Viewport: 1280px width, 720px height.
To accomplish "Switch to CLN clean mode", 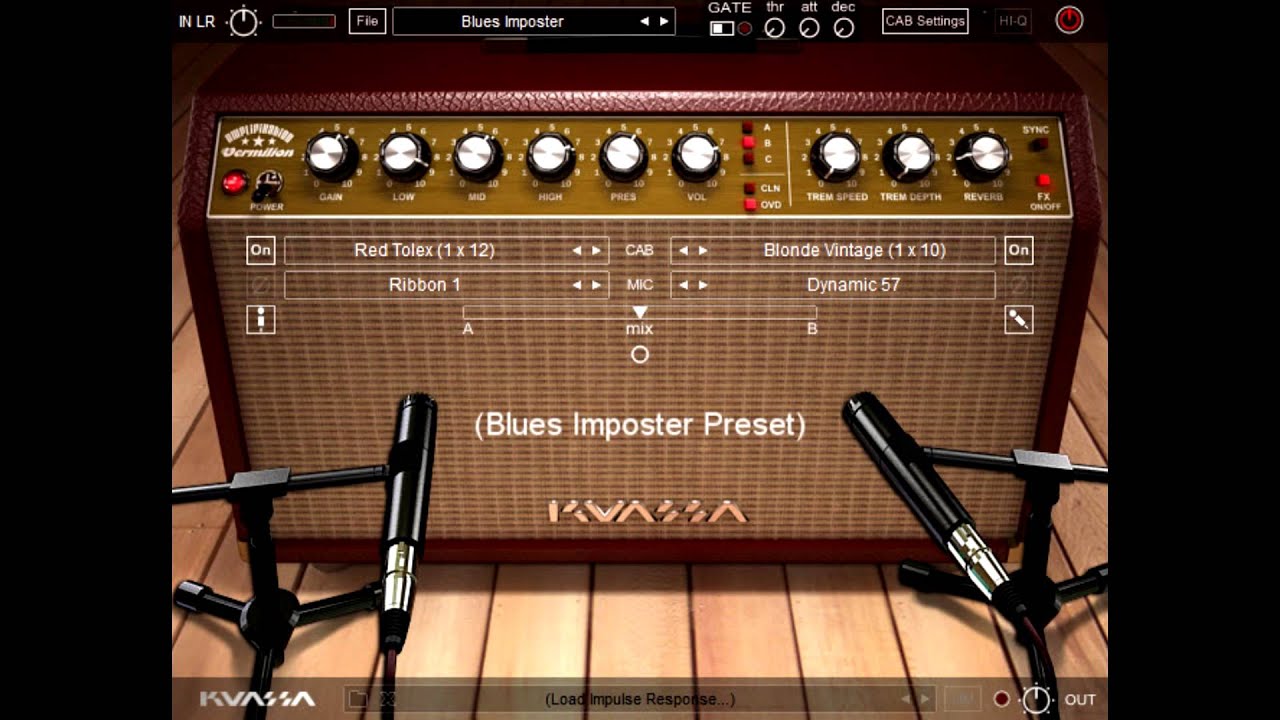I will pyautogui.click(x=749, y=188).
